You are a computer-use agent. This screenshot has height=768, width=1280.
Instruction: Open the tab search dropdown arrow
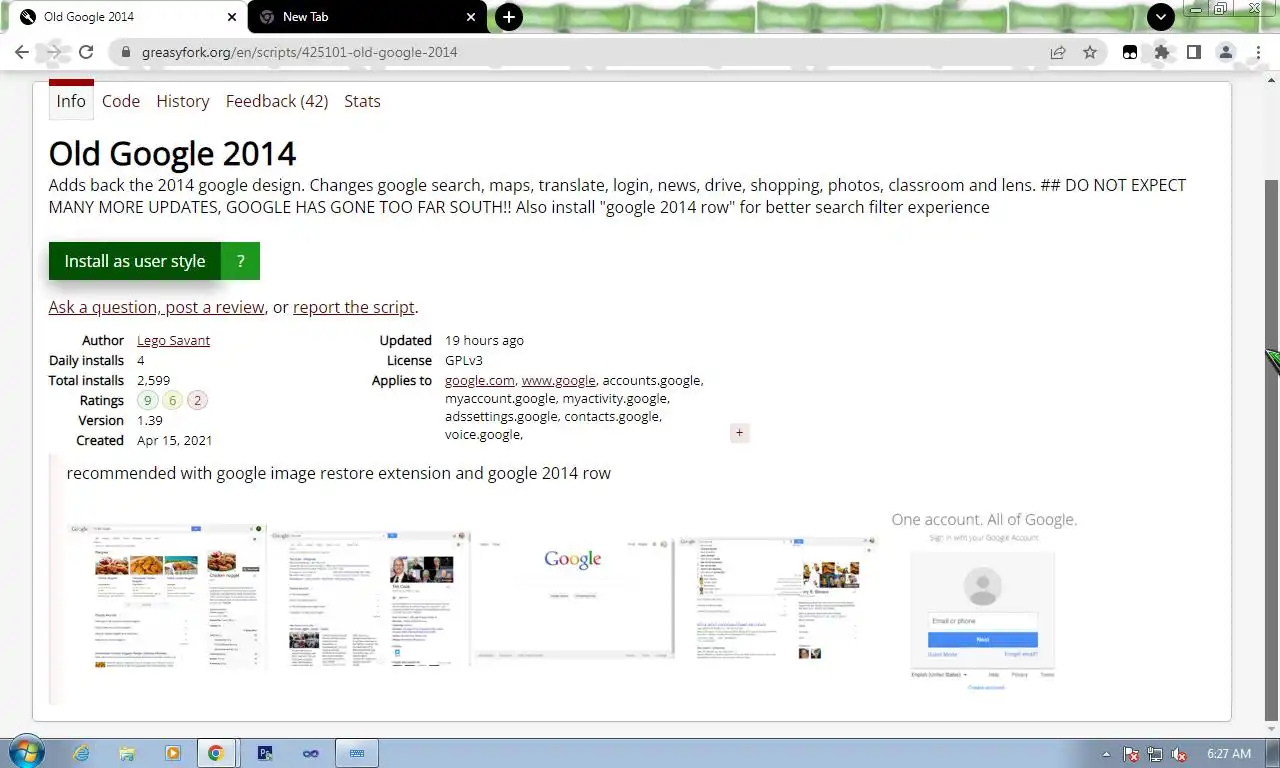pyautogui.click(x=1161, y=17)
